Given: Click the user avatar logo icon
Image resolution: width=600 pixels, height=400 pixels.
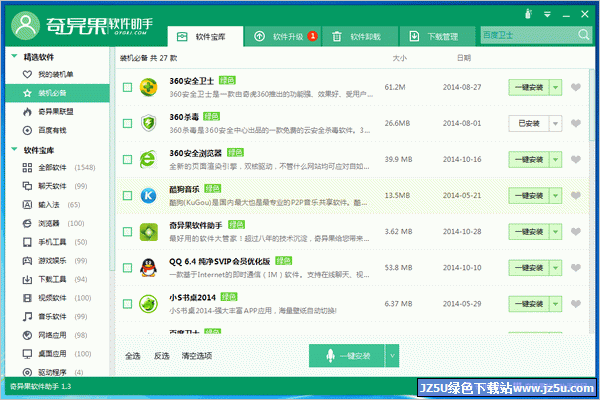Looking at the screenshot, I should tap(26, 26).
